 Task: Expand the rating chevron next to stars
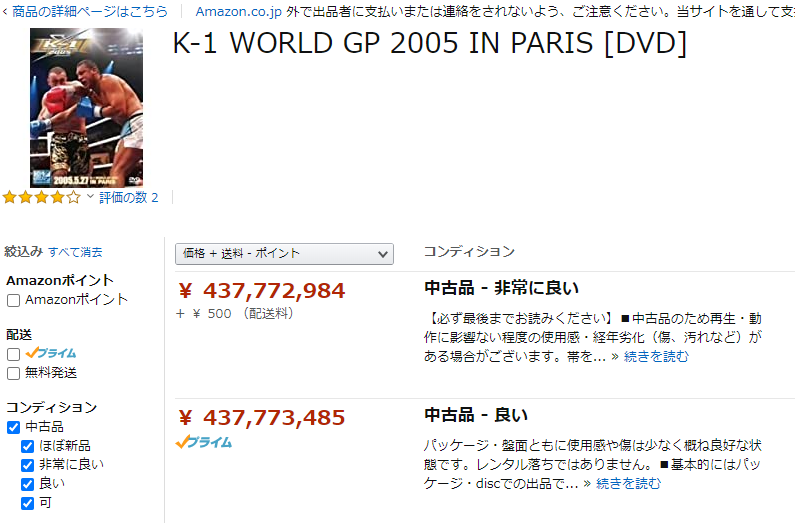pyautogui.click(x=90, y=198)
